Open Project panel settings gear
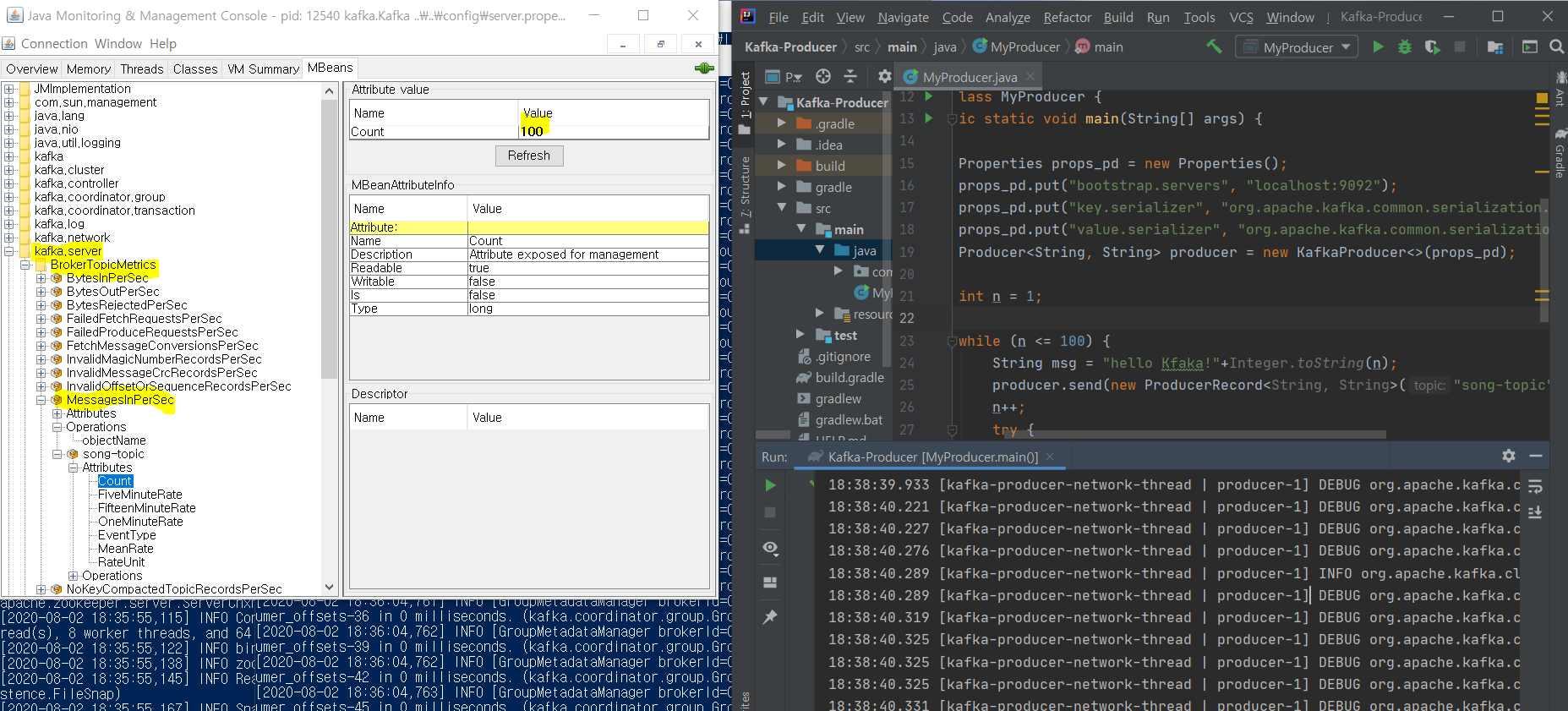This screenshot has height=711, width=1568. point(884,76)
